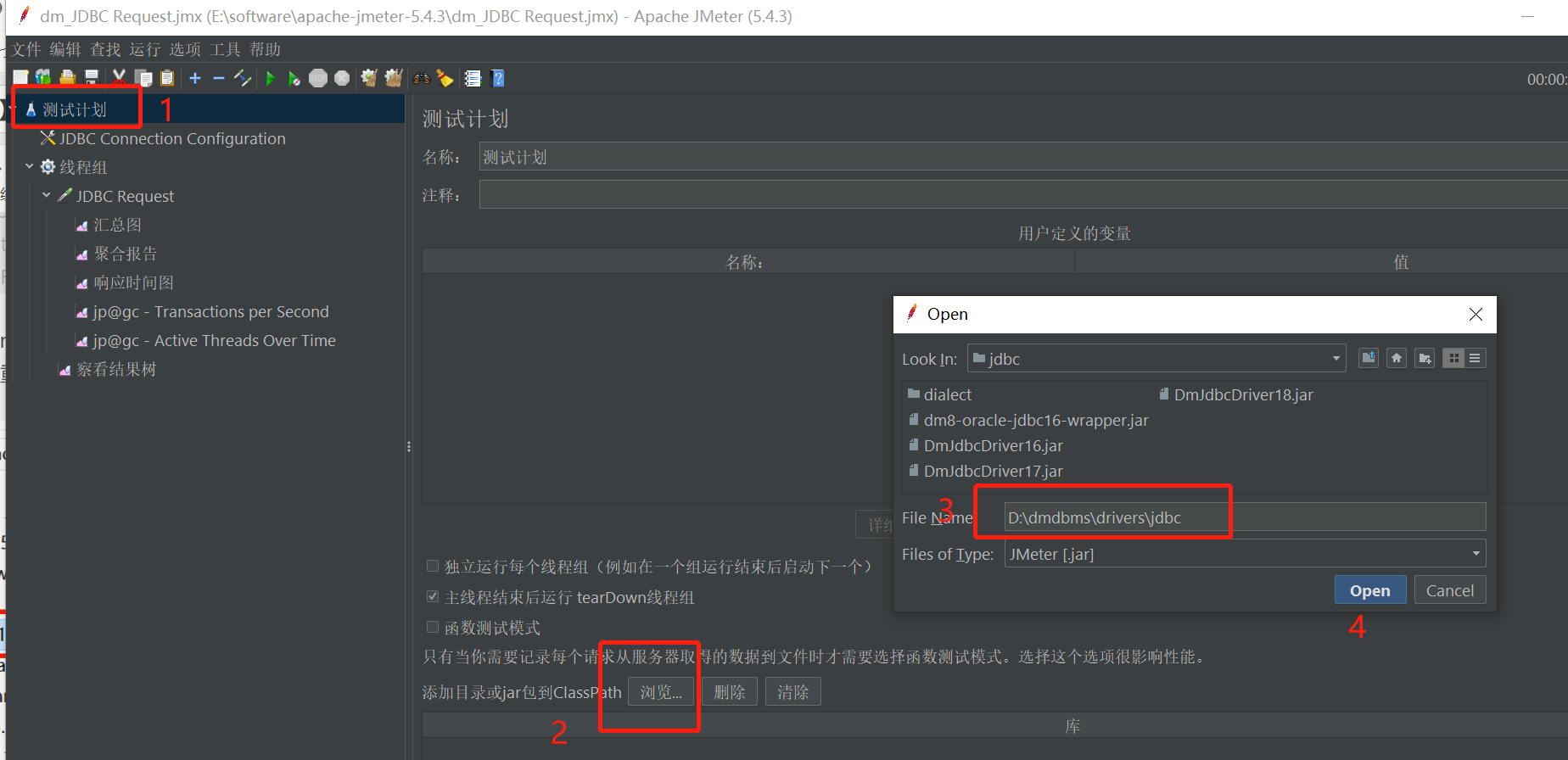Select 测试计划 in the tree
1568x760 pixels.
pyautogui.click(x=75, y=109)
